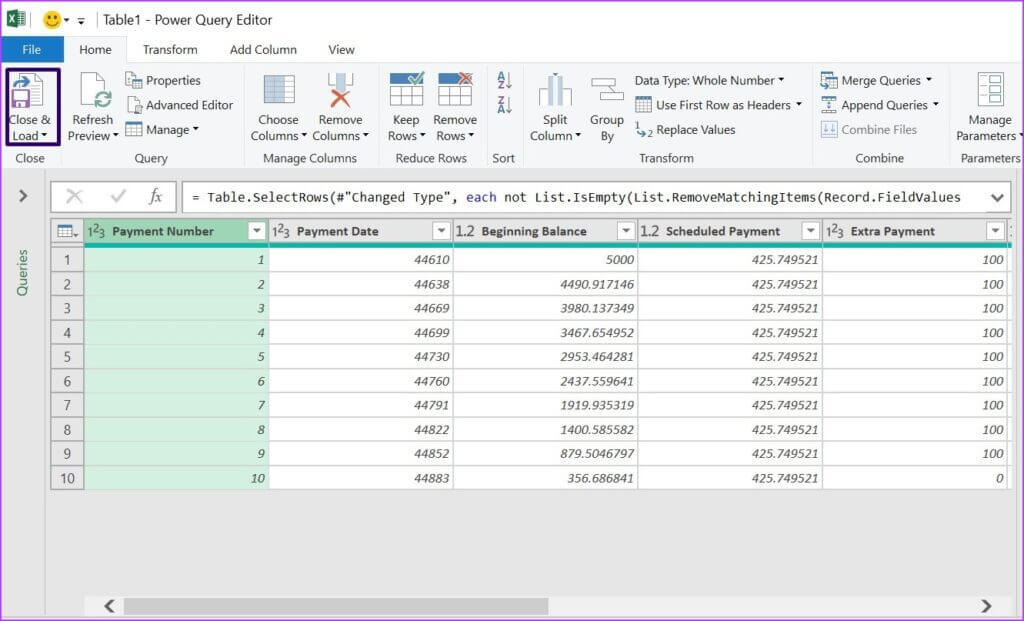Switch to the Home tab
Screen dimensions: 1024x621
click(95, 50)
